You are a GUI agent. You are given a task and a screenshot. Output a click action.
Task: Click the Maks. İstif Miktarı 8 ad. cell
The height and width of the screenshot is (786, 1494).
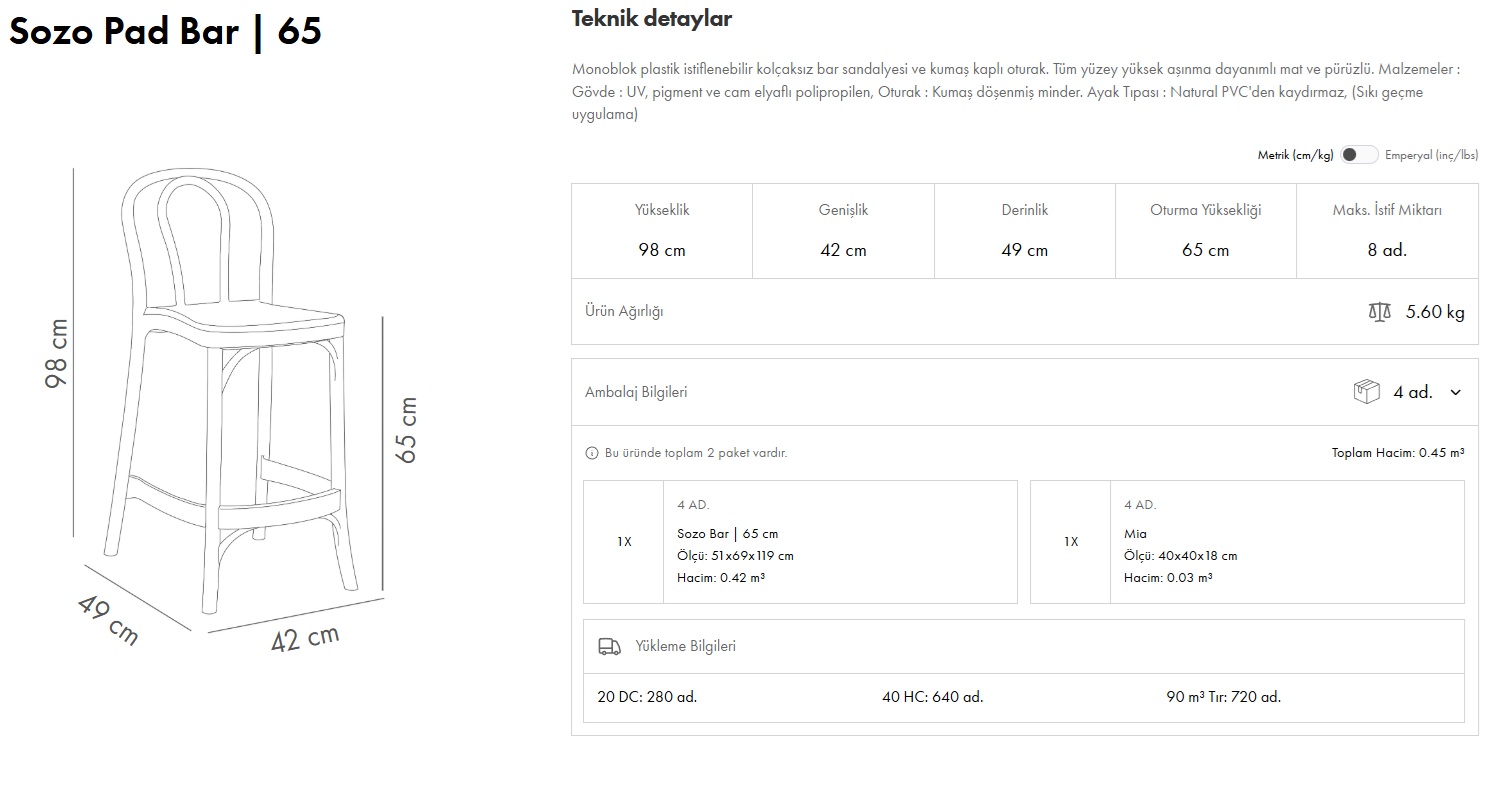pyautogui.click(x=1386, y=230)
